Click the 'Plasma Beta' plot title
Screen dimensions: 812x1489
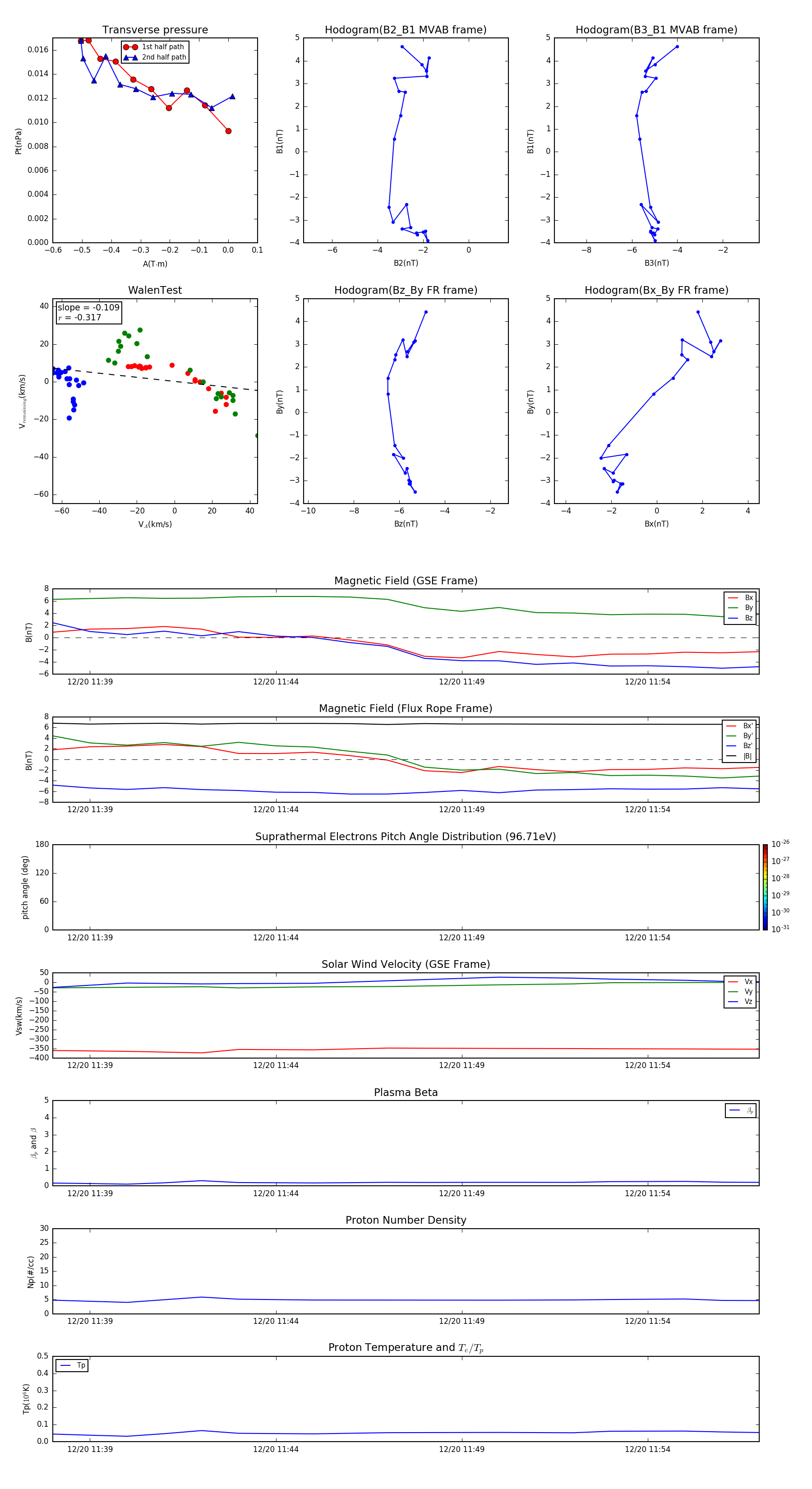[406, 1092]
